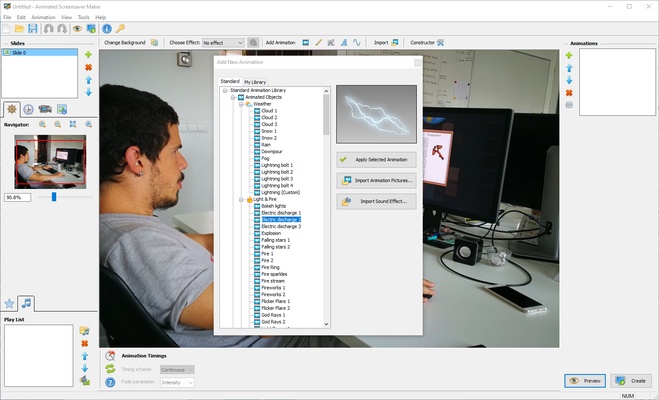Switch to the clock timing settings tab
This screenshot has height=400, width=659.
(28, 109)
